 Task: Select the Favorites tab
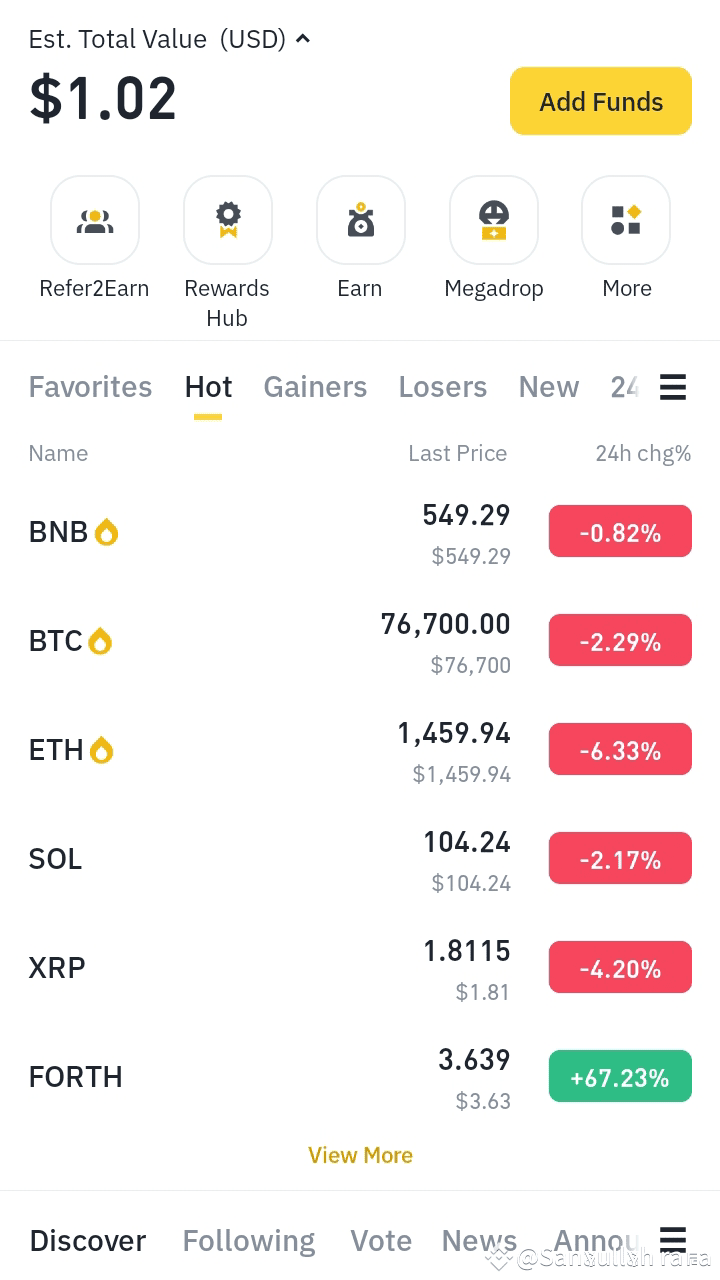click(90, 387)
